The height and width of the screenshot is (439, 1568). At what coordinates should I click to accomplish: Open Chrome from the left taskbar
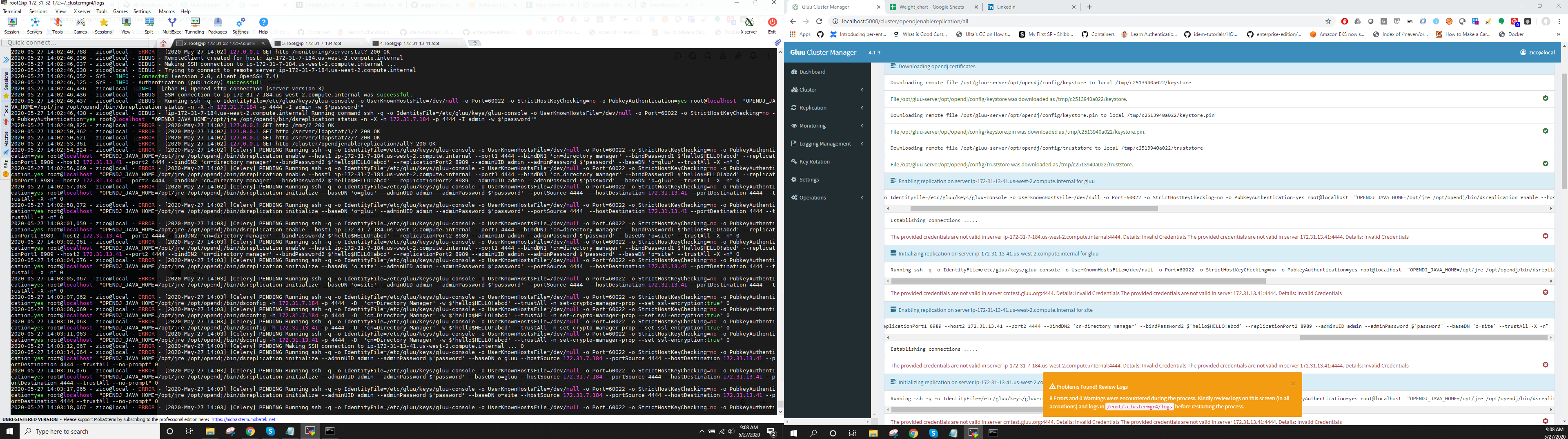pos(250,432)
